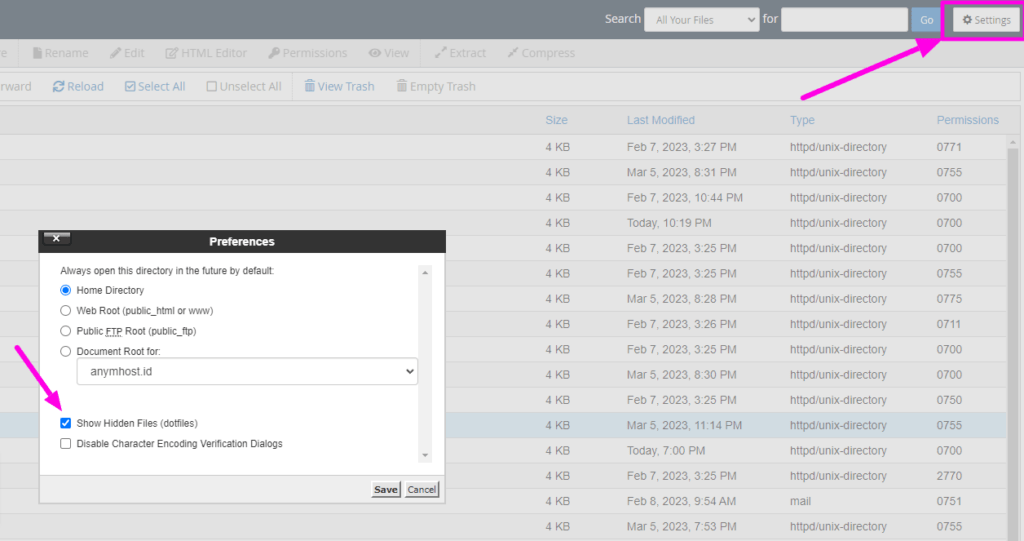This screenshot has height=541, width=1024.
Task: Expand the All Your Files search dropdown
Action: tap(701, 19)
